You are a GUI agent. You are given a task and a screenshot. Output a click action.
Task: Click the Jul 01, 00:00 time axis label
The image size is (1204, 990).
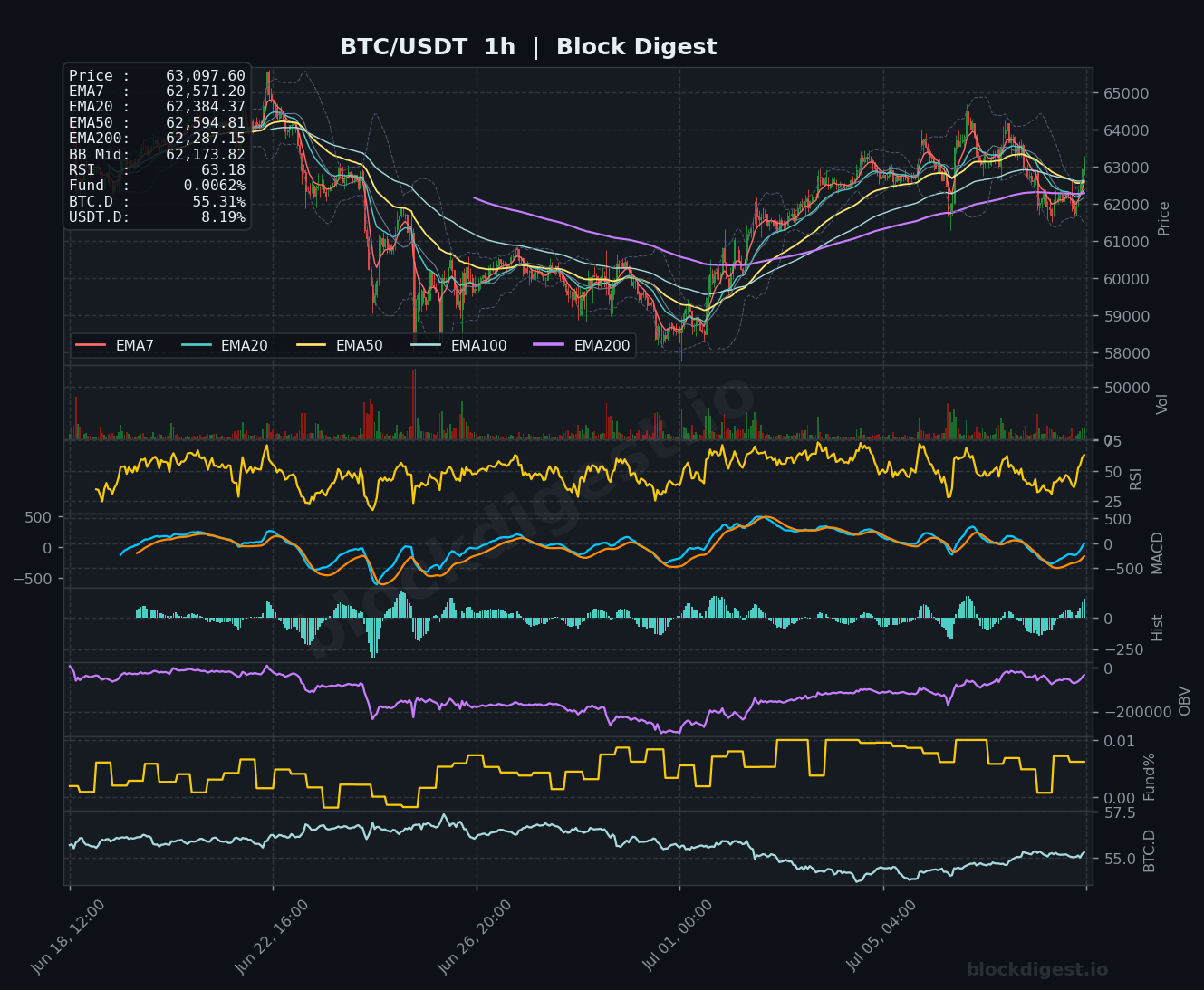click(x=679, y=937)
